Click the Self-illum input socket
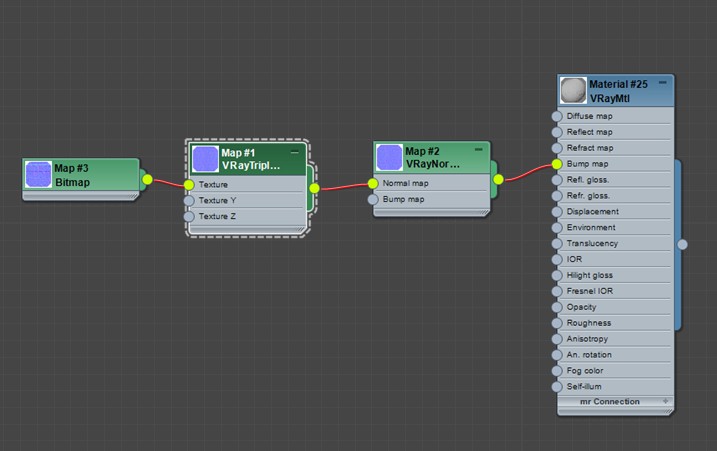 tap(556, 387)
